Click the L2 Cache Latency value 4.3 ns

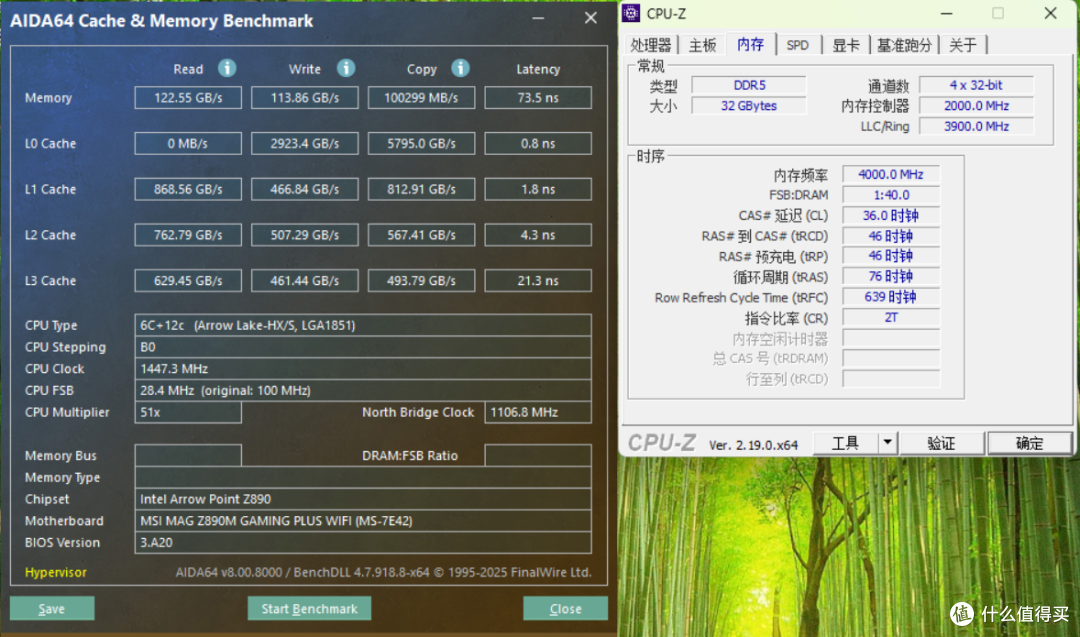coord(538,235)
